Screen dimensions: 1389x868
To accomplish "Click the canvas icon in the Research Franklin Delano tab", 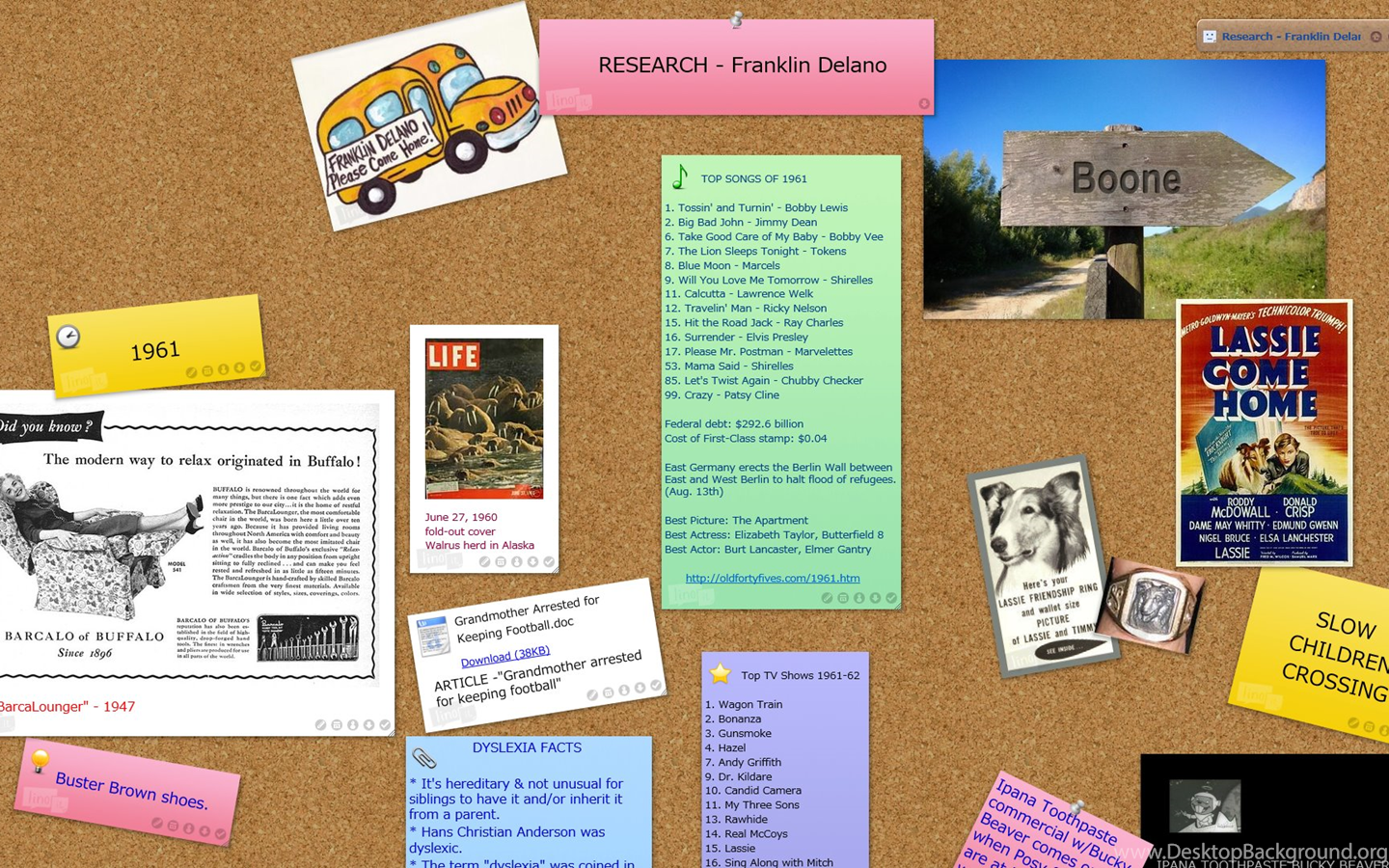I will [1210, 37].
